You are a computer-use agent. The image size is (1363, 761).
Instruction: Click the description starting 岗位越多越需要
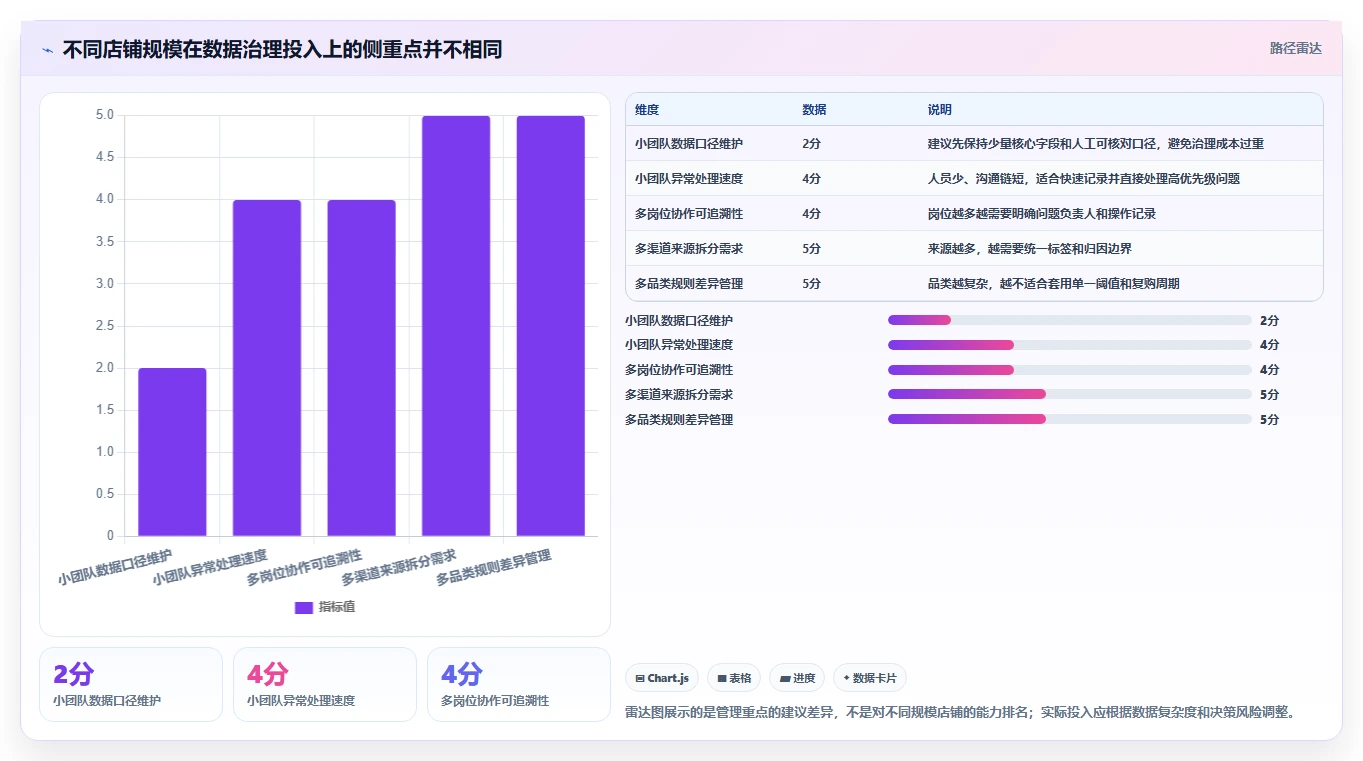point(1042,214)
